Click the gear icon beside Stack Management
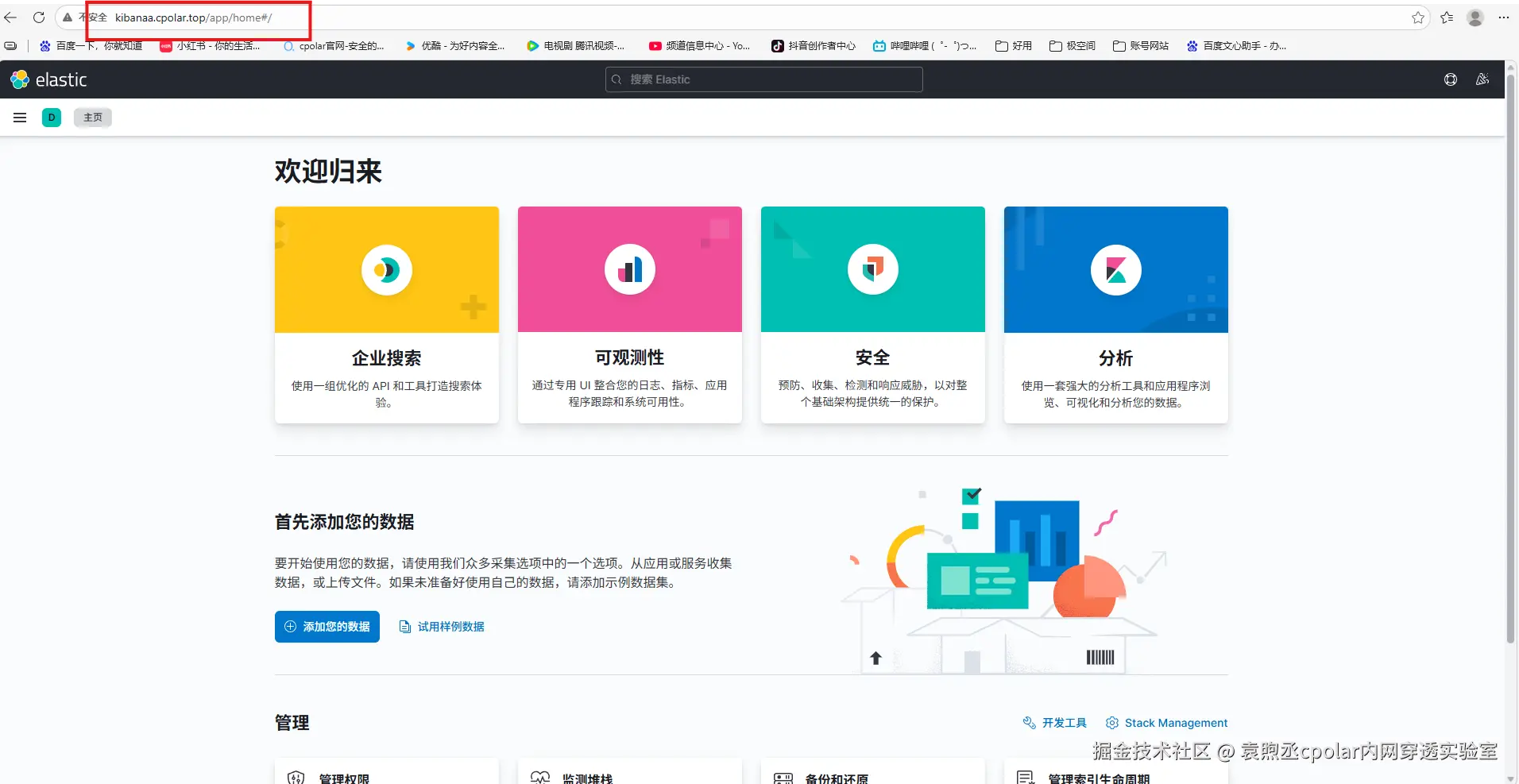The height and width of the screenshot is (784, 1519). click(1112, 723)
